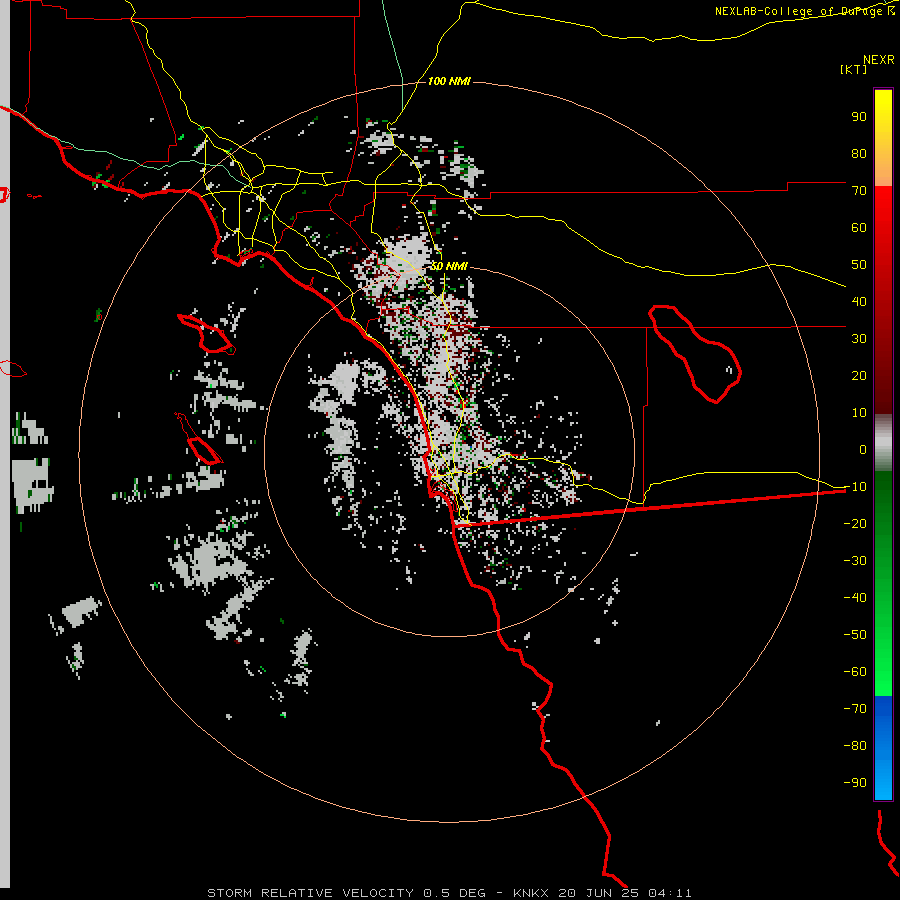Click the -70 value on the velocity scale
900x900 pixels.
tap(855, 709)
